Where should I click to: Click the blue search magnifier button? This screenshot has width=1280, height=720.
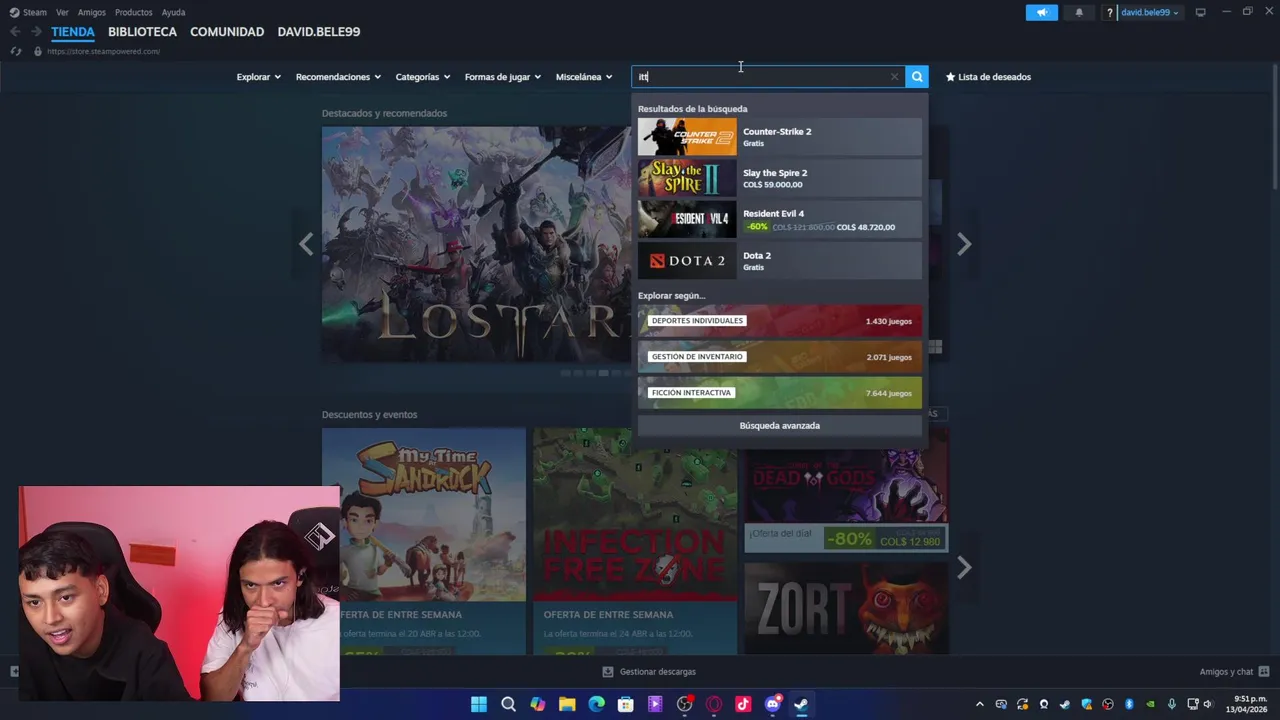917,77
